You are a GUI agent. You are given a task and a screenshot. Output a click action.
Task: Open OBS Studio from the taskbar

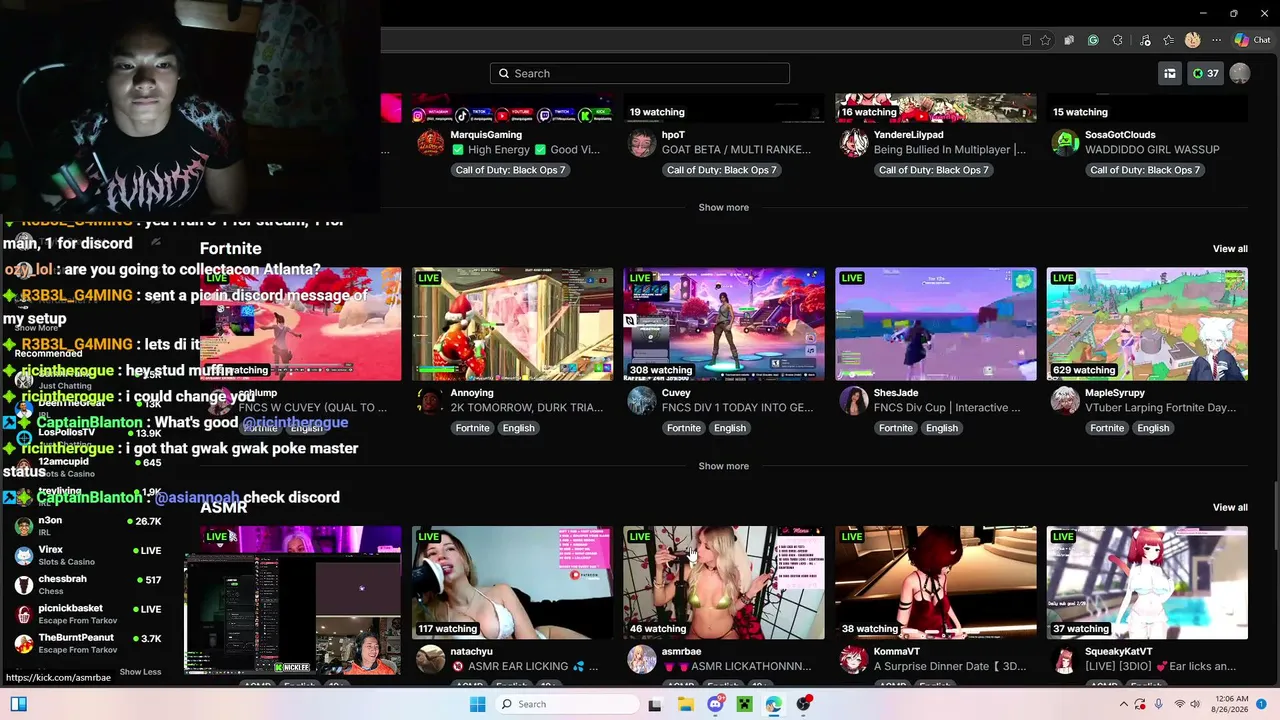pos(803,704)
